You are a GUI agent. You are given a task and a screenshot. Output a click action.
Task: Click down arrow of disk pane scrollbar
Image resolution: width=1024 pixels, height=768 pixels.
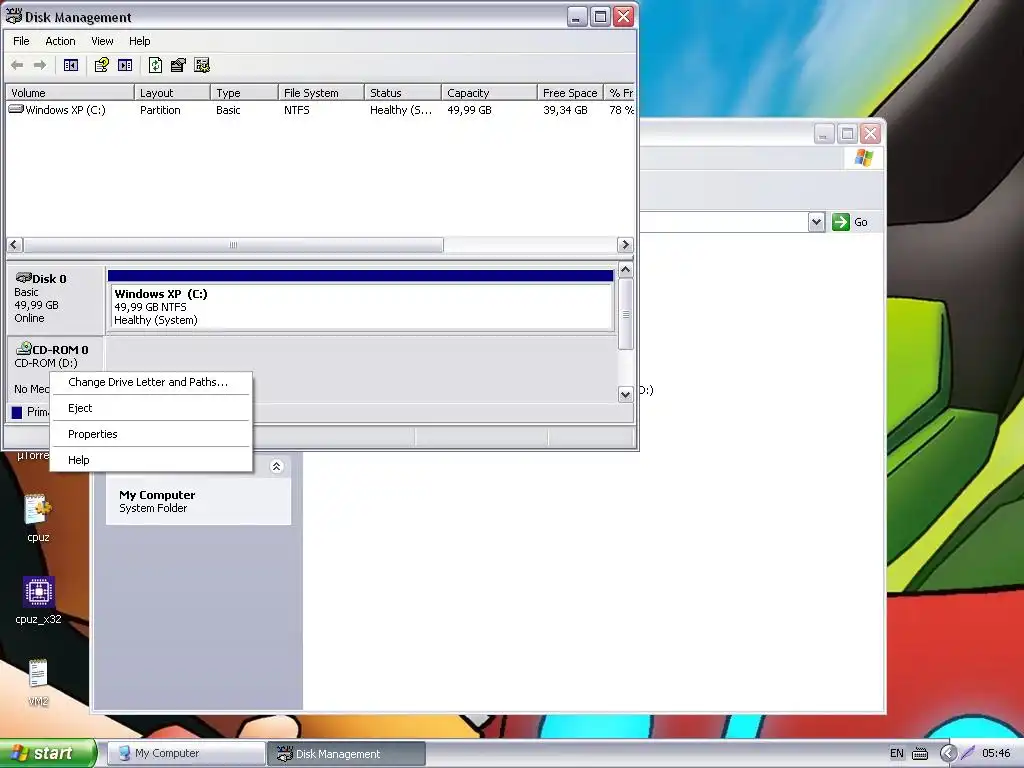coord(626,394)
